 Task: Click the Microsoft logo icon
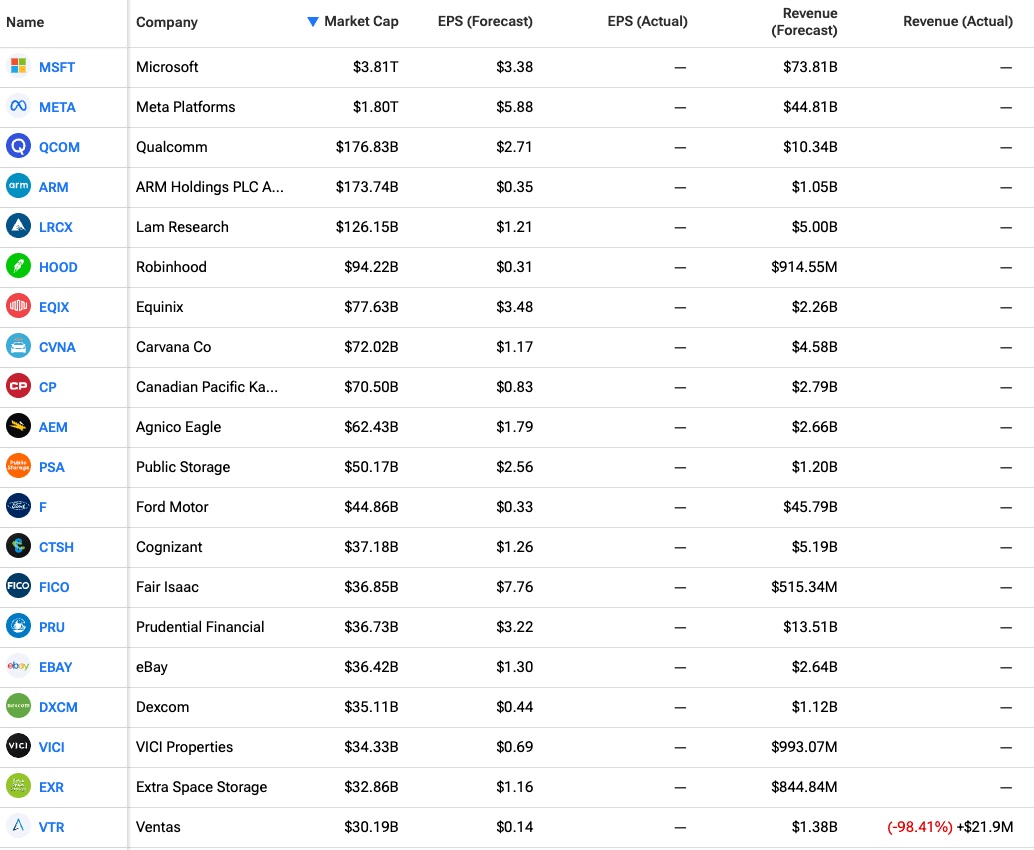(18, 67)
